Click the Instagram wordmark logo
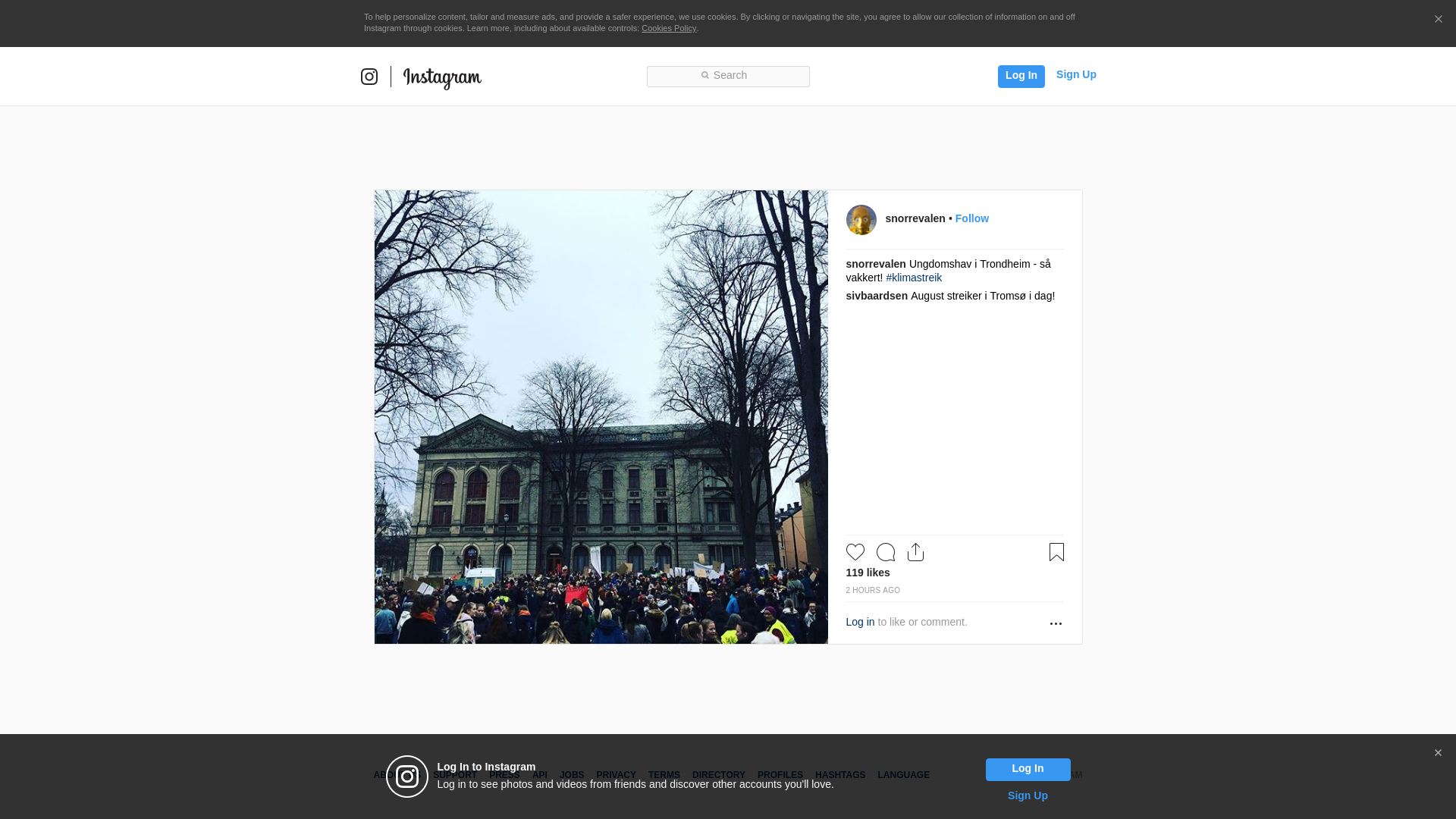This screenshot has width=1456, height=819. 442,78
